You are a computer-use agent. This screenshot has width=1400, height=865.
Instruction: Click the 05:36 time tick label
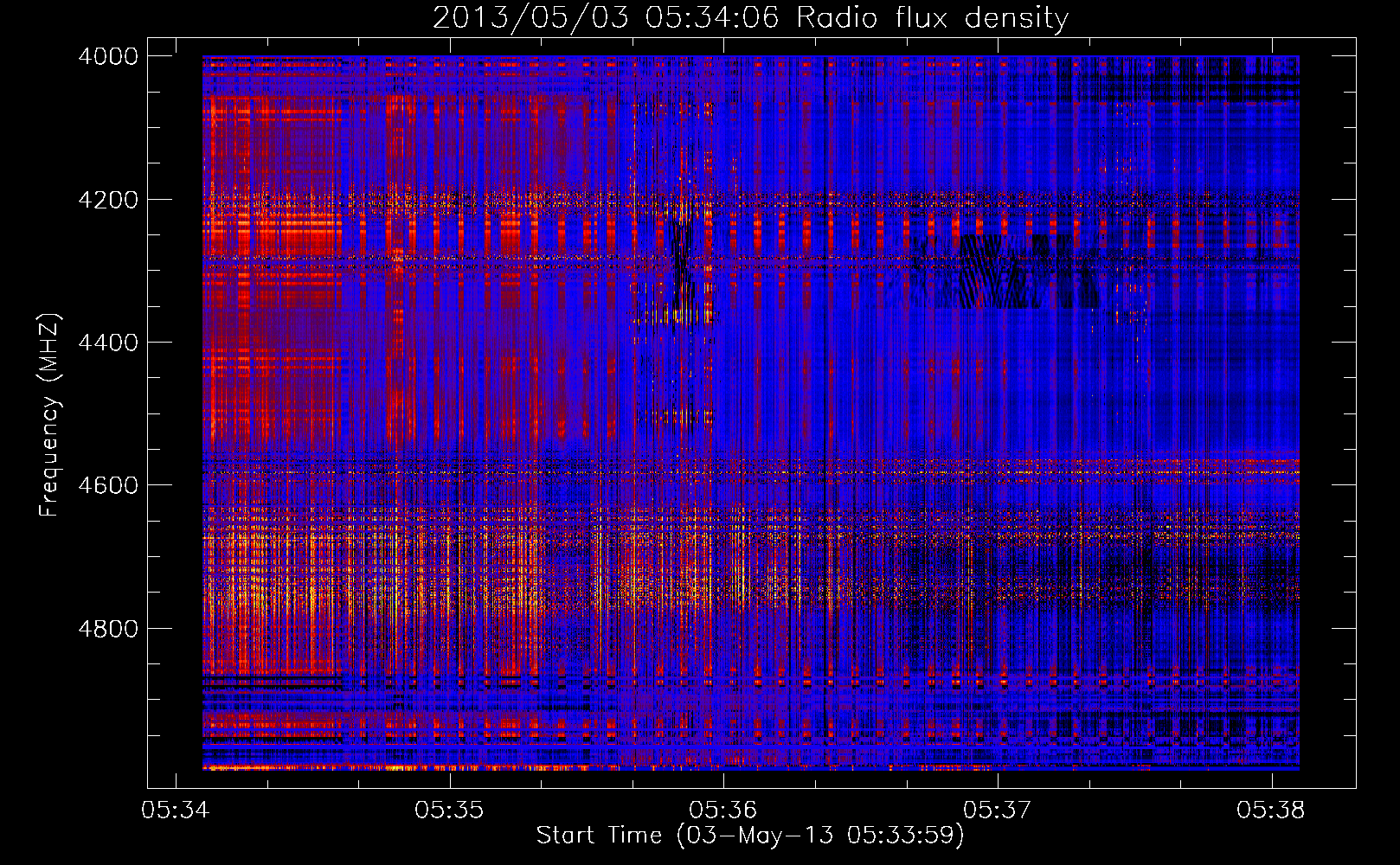(723, 811)
